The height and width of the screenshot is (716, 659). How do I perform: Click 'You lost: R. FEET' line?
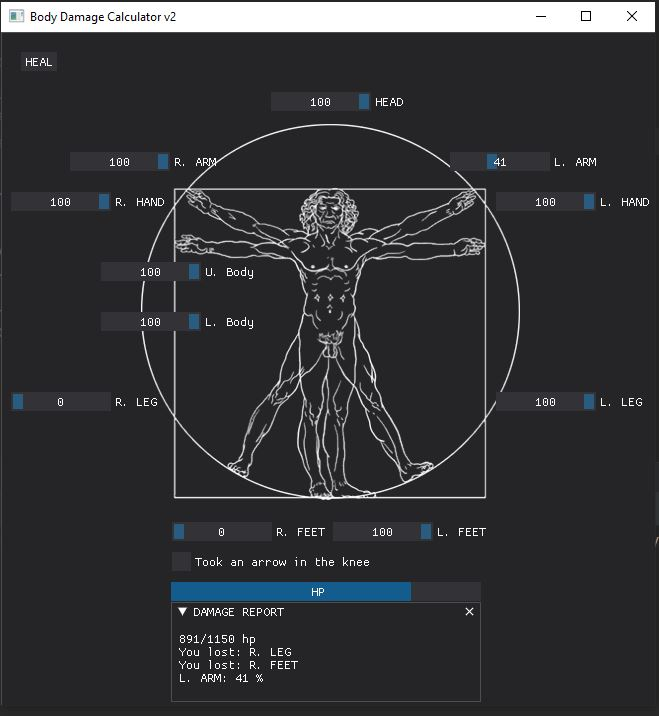(238, 665)
